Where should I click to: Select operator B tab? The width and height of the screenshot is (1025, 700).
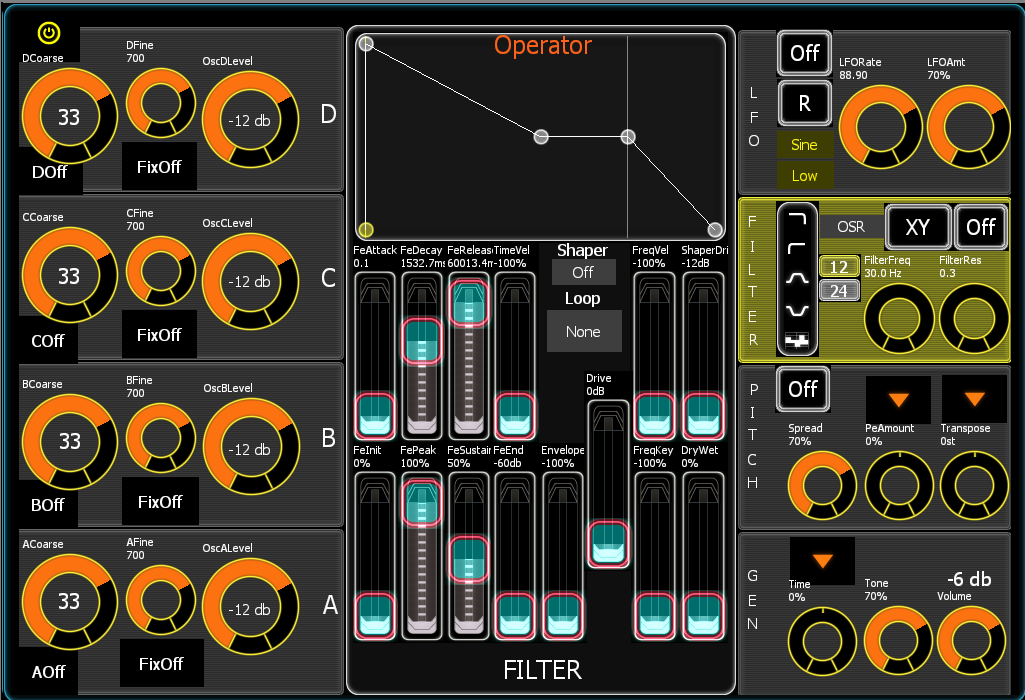tap(328, 437)
